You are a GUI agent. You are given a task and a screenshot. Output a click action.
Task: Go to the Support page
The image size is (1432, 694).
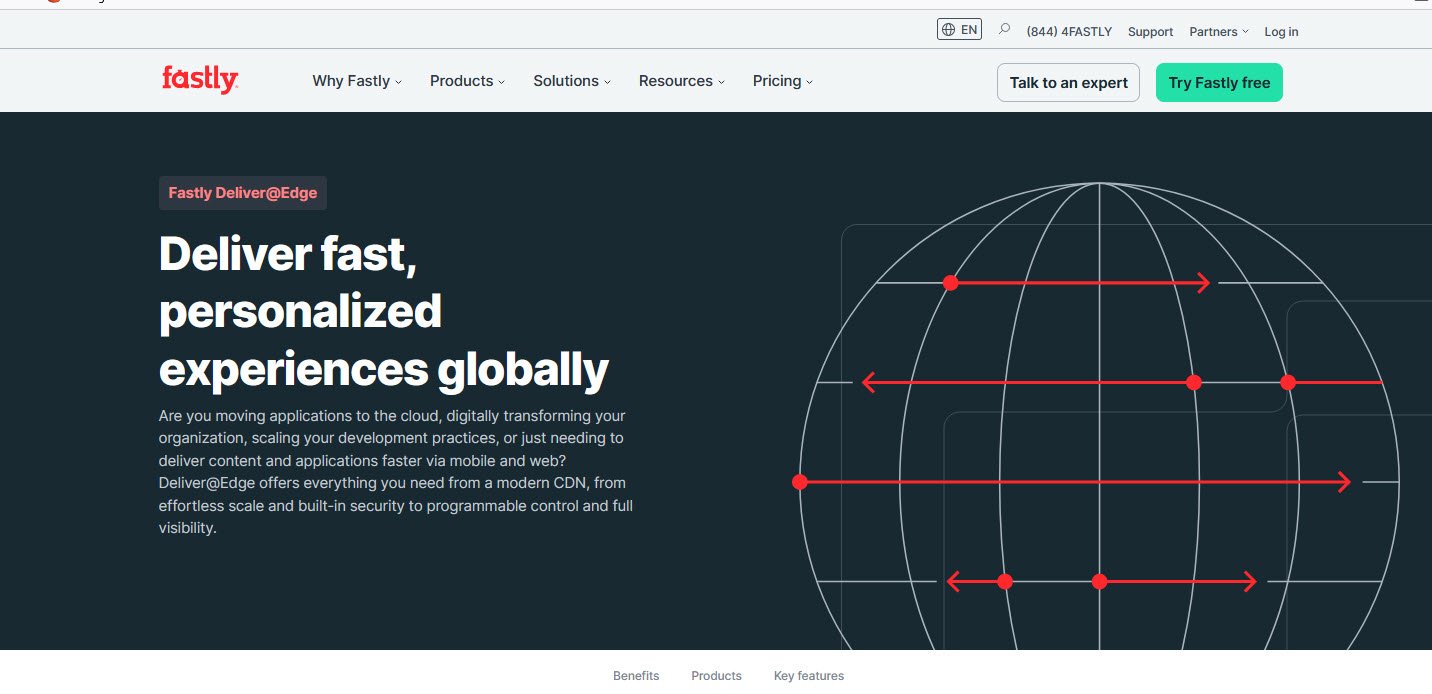[1150, 32]
